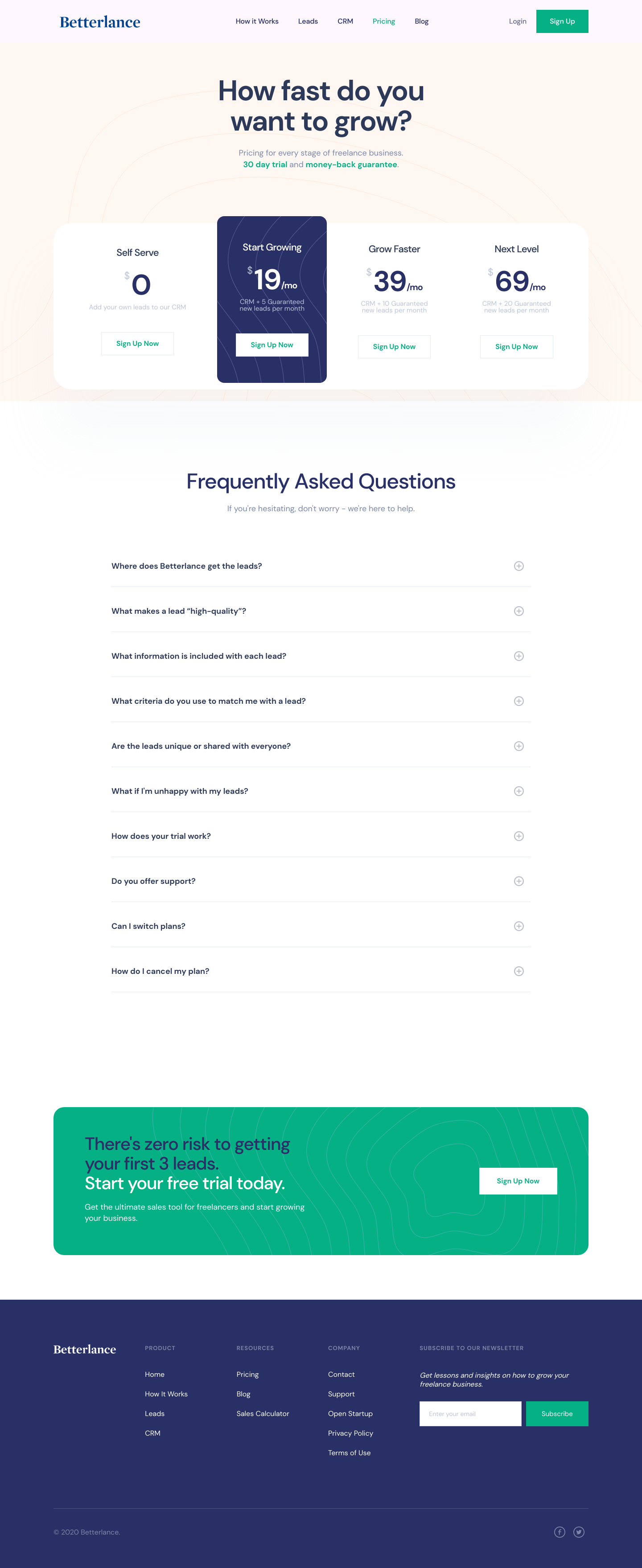Click the green Sign Up header button
This screenshot has height=1568, width=642.
tap(562, 21)
